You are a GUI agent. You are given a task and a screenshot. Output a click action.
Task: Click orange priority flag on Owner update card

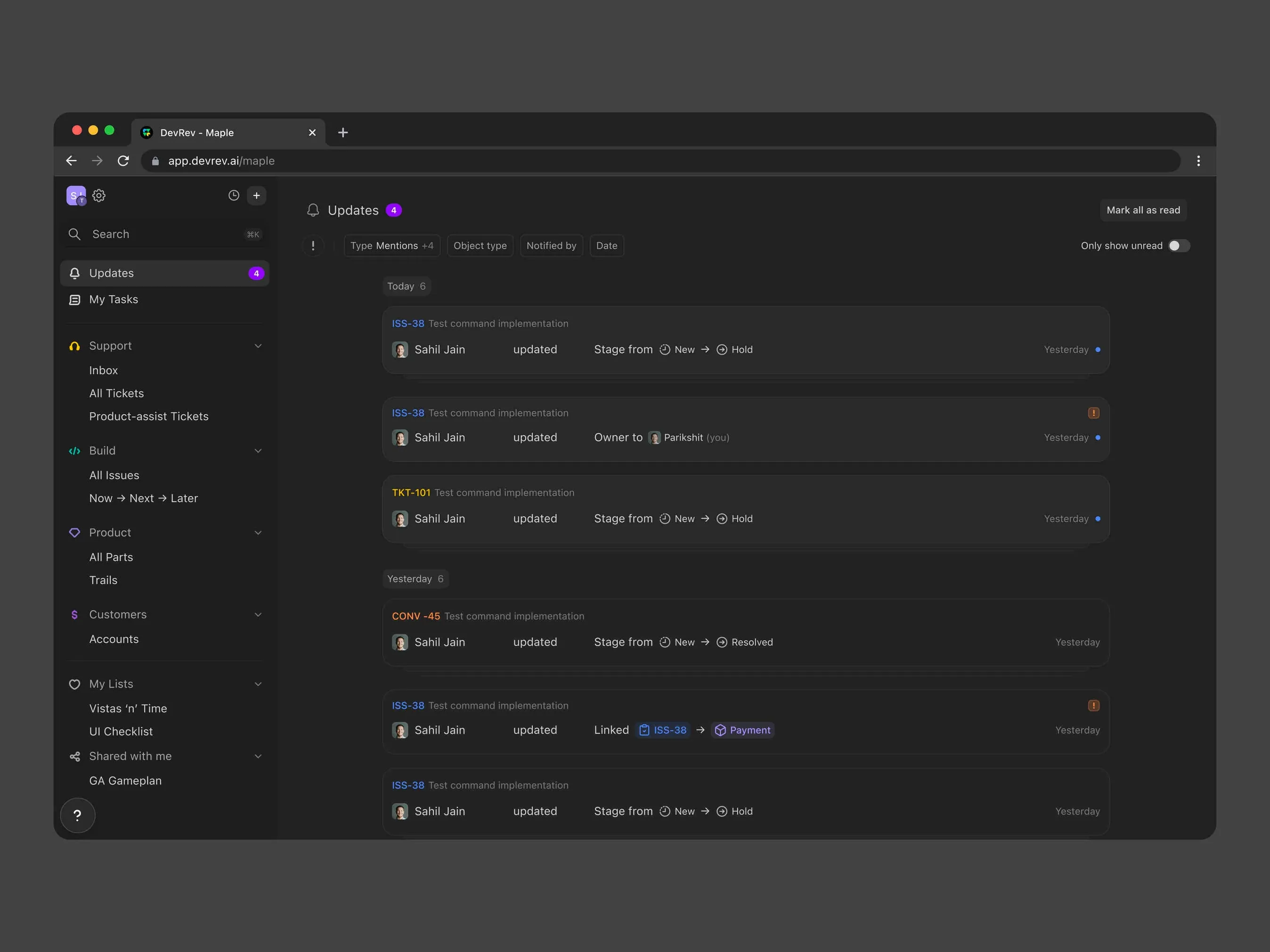point(1094,413)
